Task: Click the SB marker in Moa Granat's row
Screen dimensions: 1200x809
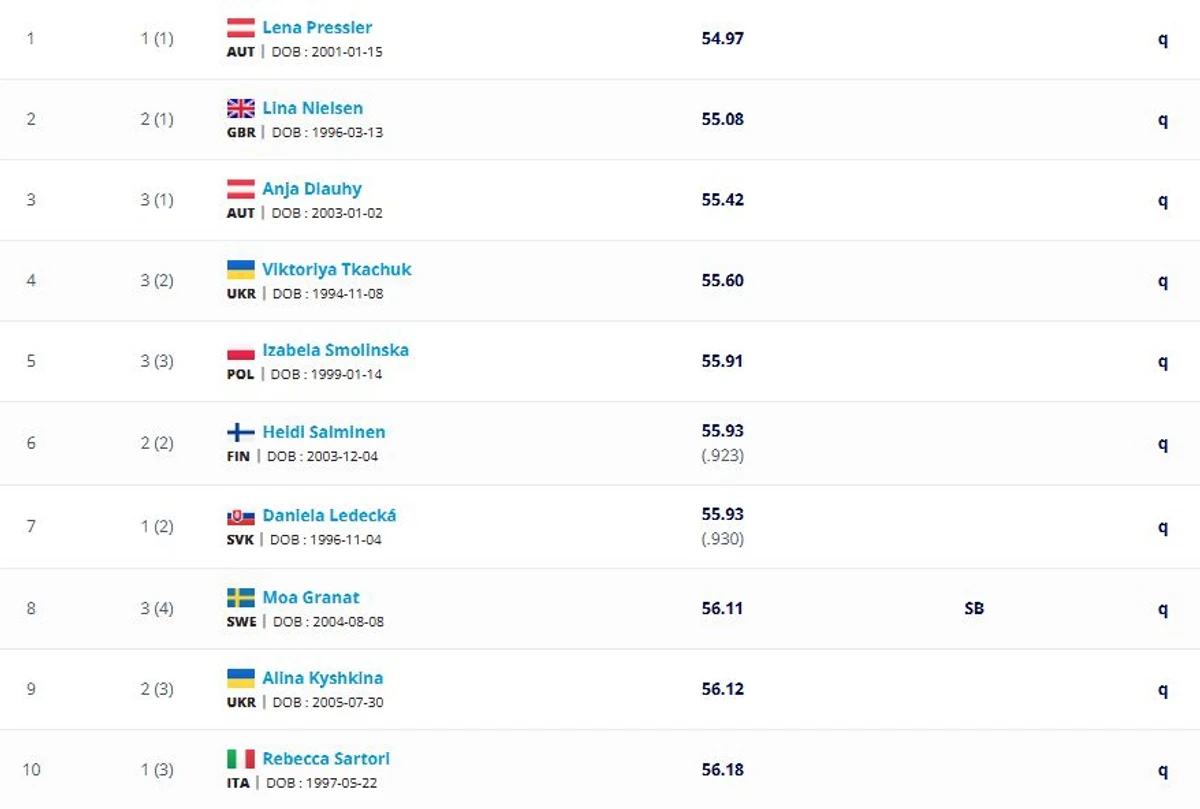Action: coord(974,608)
